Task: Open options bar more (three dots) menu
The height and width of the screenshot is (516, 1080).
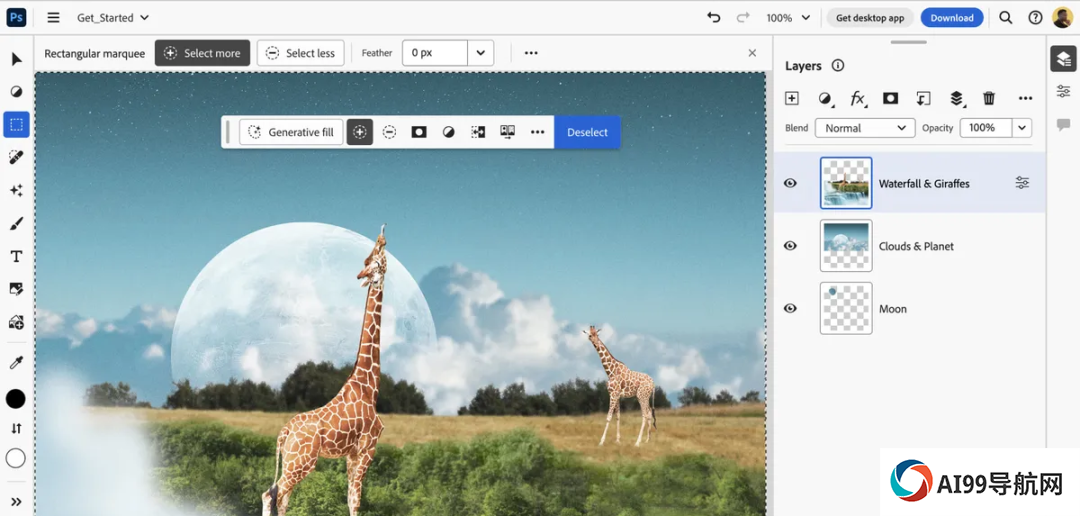Action: (531, 53)
